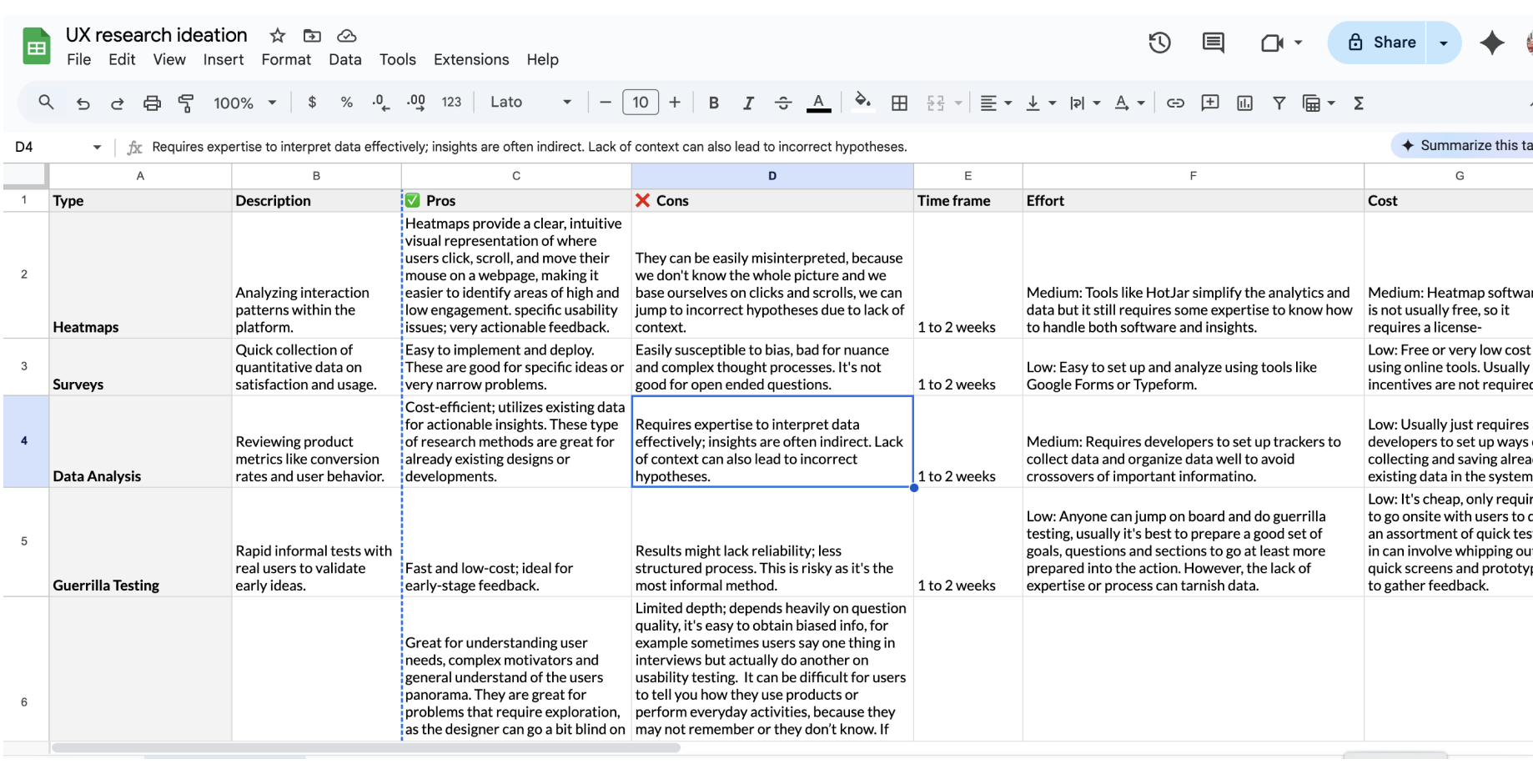This screenshot has width=1533, height=784.
Task: Insert a chart
Action: pyautogui.click(x=1244, y=103)
